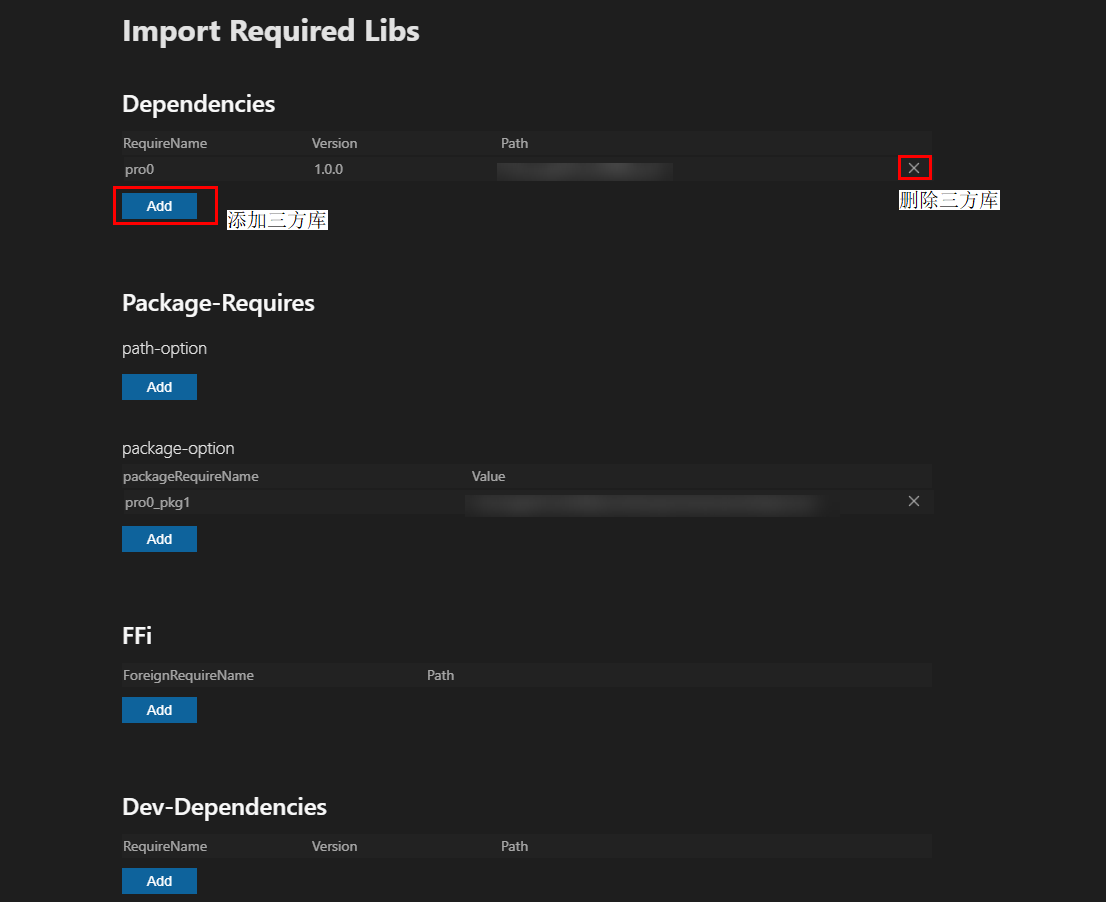
Task: Click Version header in Dev-Dependencies table
Action: click(x=334, y=846)
